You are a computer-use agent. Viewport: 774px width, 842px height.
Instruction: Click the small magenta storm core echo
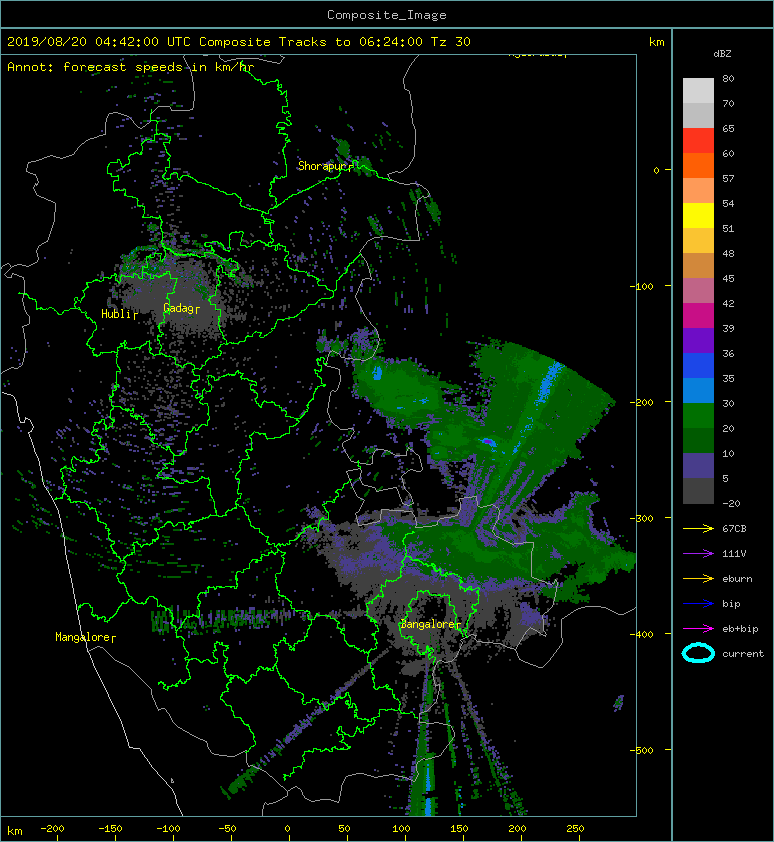pyautogui.click(x=488, y=441)
